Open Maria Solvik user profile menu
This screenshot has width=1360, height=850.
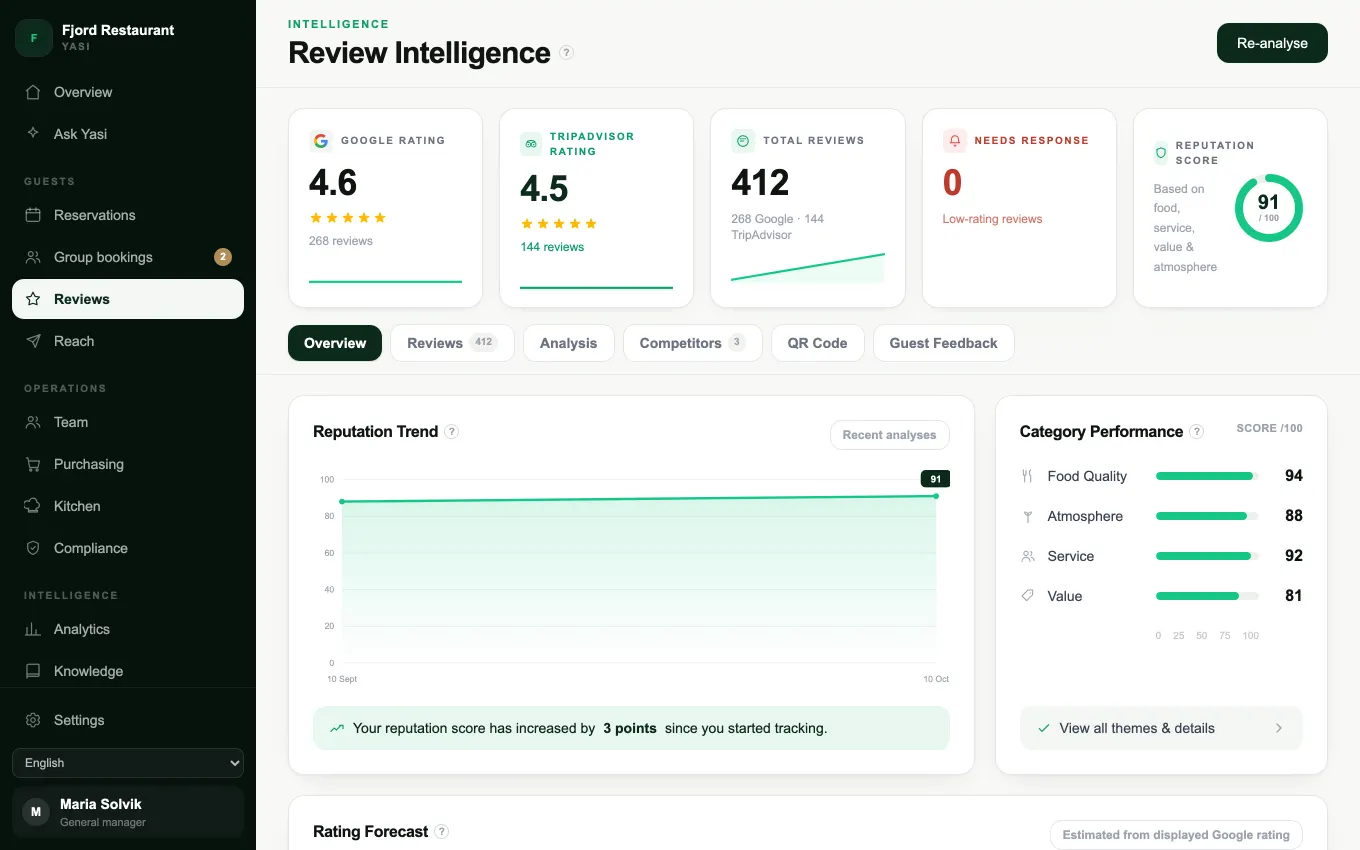pos(128,812)
